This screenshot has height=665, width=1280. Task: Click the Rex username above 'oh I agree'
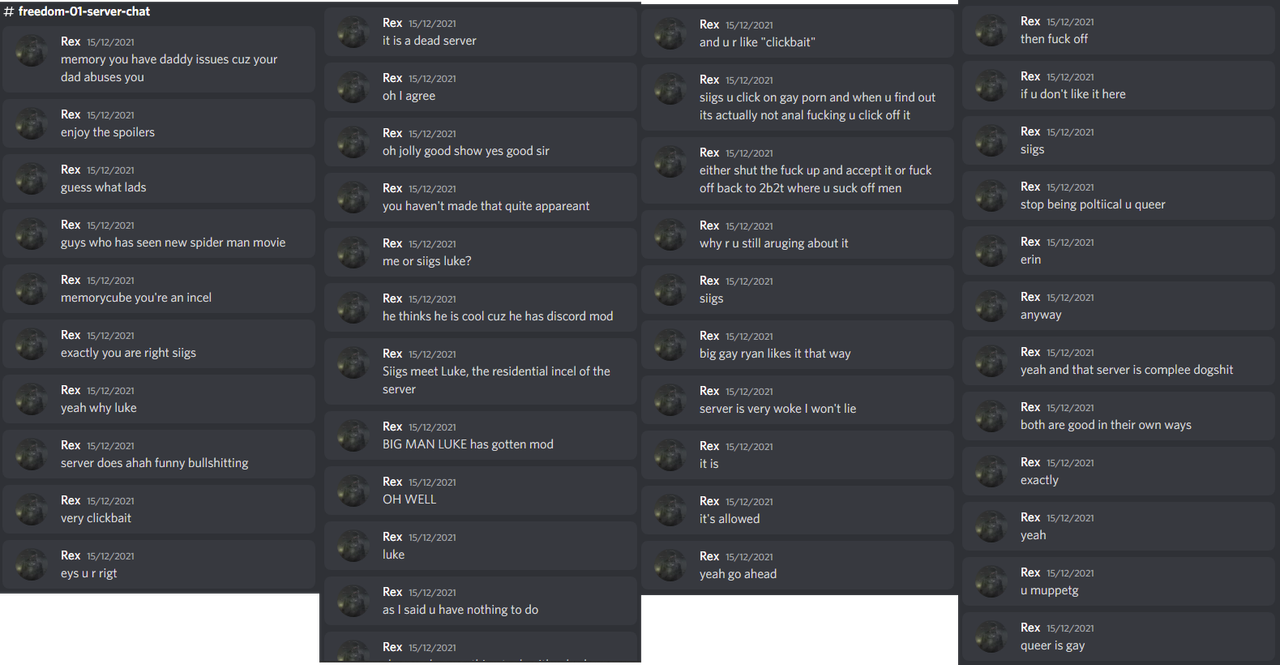point(392,78)
